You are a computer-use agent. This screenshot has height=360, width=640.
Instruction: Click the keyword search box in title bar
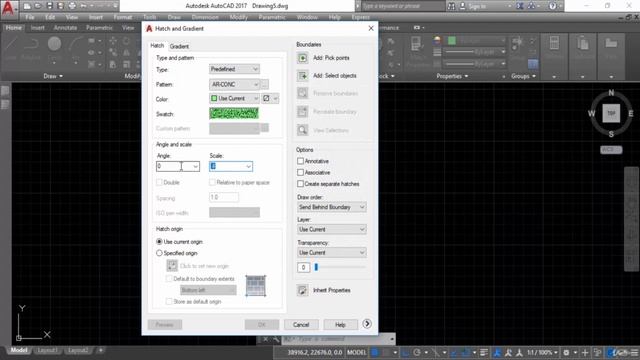click(x=403, y=6)
